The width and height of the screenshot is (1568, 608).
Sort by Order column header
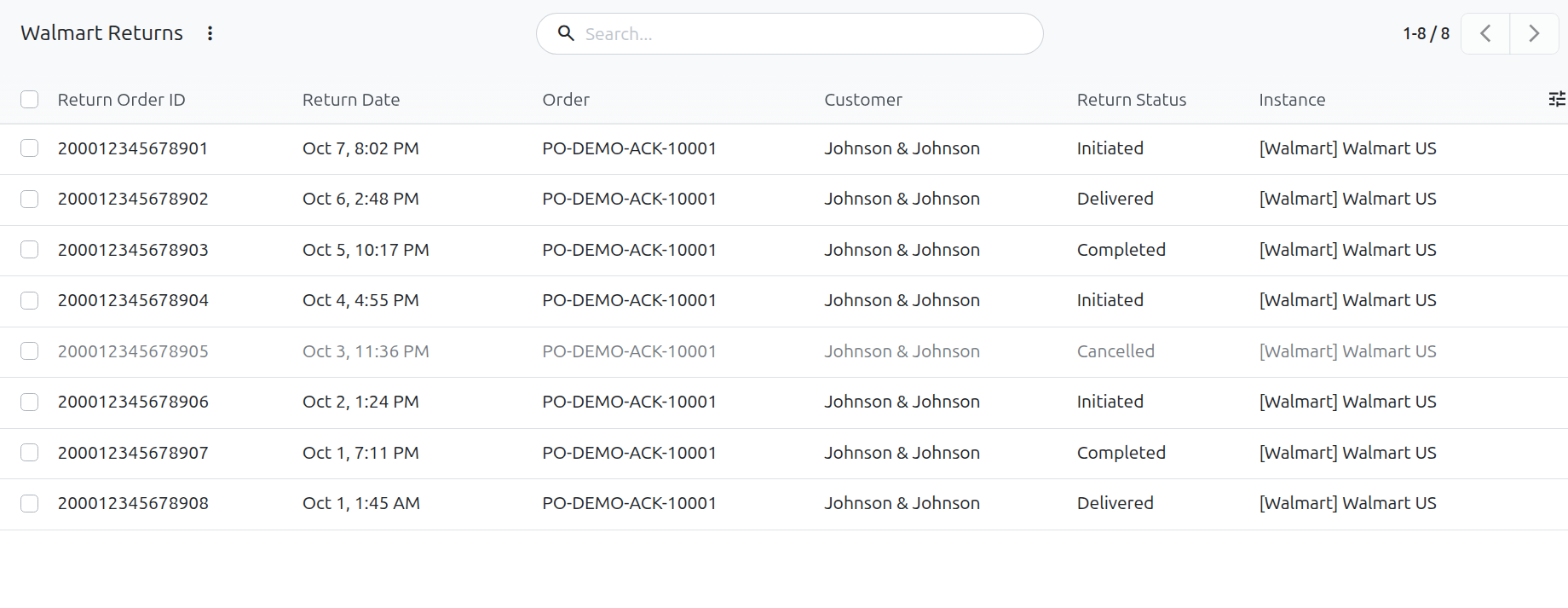566,100
